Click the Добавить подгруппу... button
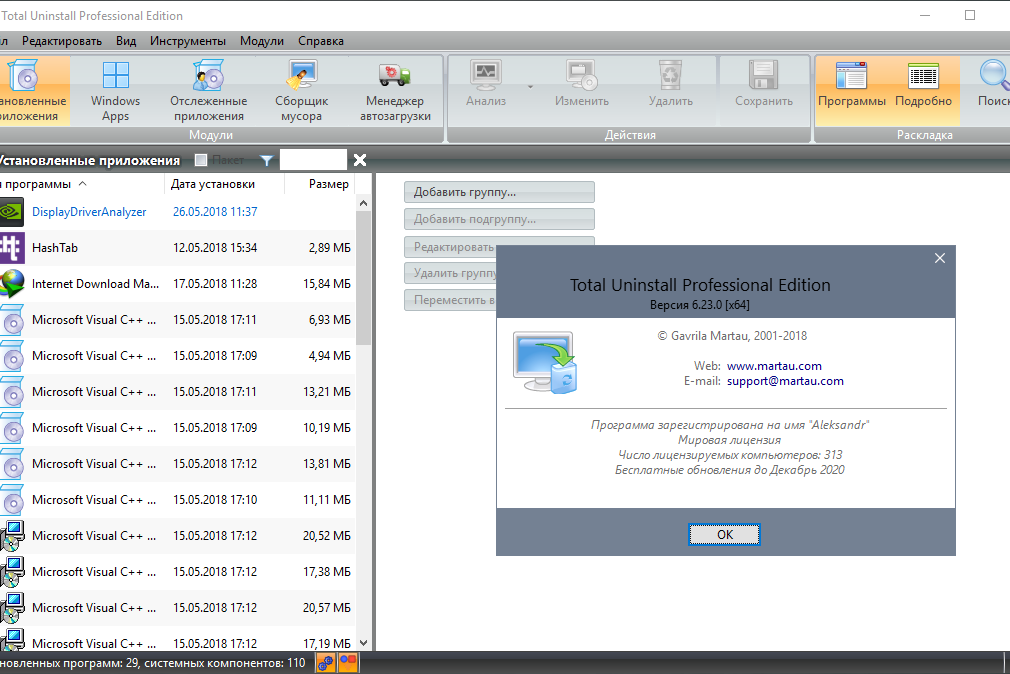Viewport: 1010px width, 674px height. click(x=499, y=219)
